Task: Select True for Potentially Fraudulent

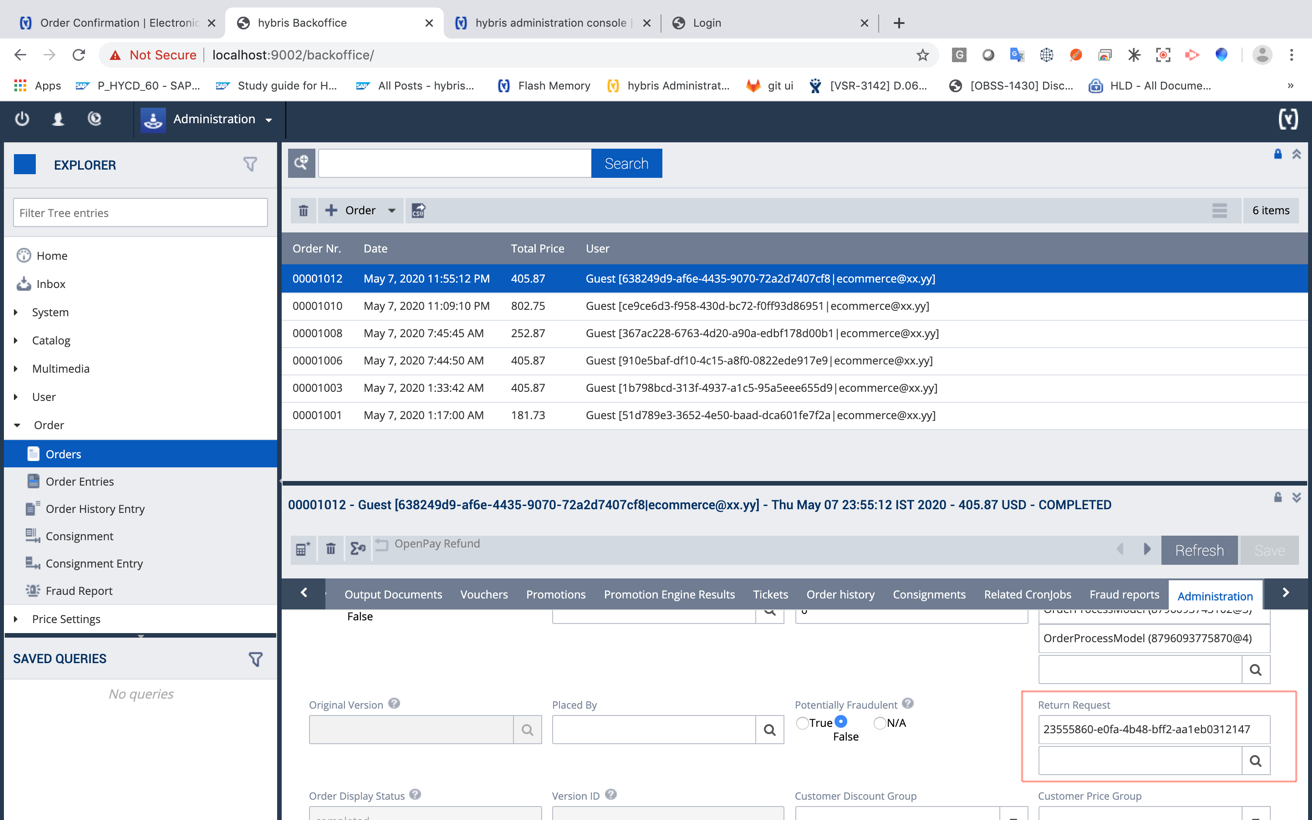Action: [802, 723]
